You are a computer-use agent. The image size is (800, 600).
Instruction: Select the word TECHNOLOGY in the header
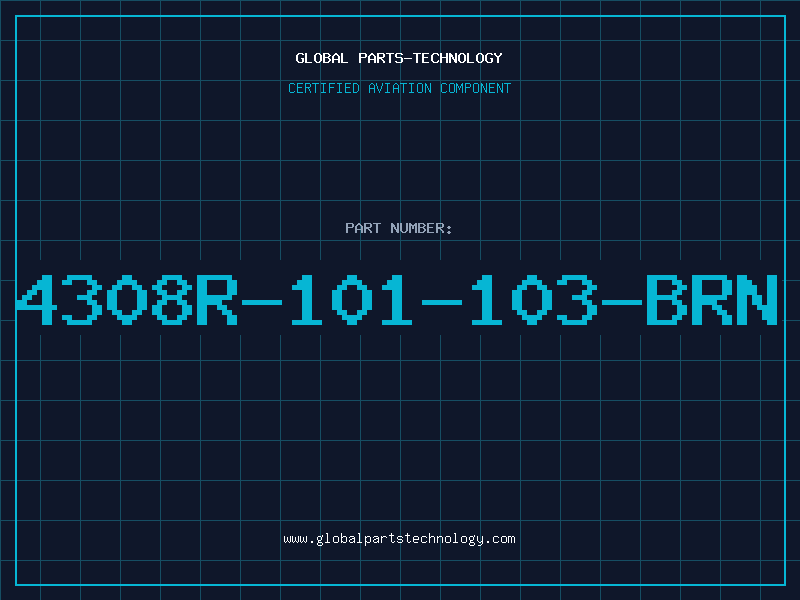[x=458, y=58]
